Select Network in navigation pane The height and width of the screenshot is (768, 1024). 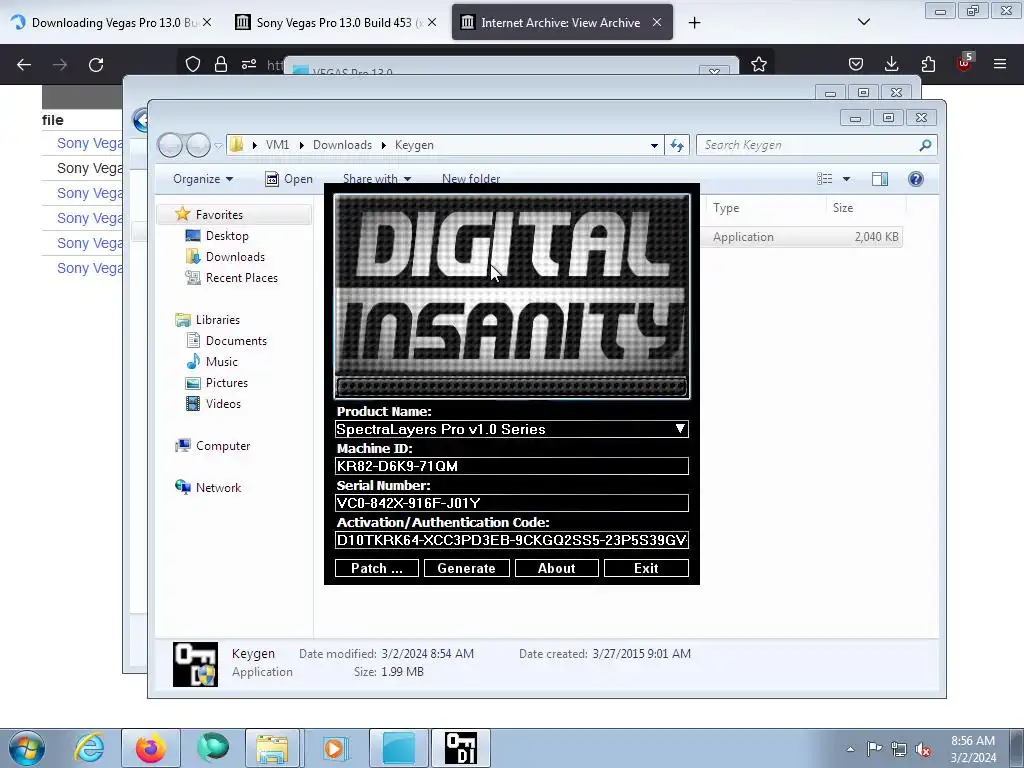218,488
